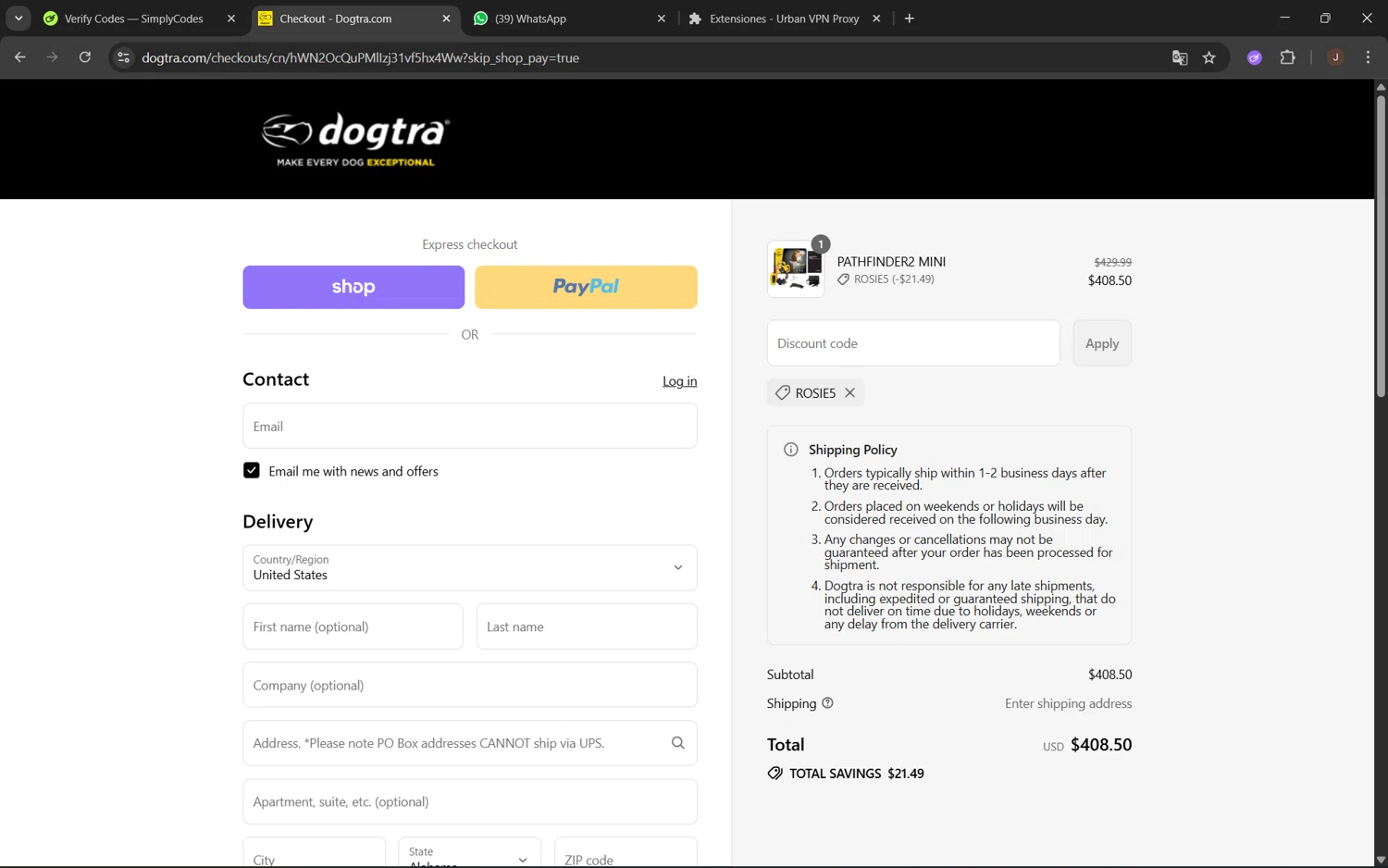1388x868 pixels.
Task: Click the Shipping Policy info icon
Action: [791, 450]
